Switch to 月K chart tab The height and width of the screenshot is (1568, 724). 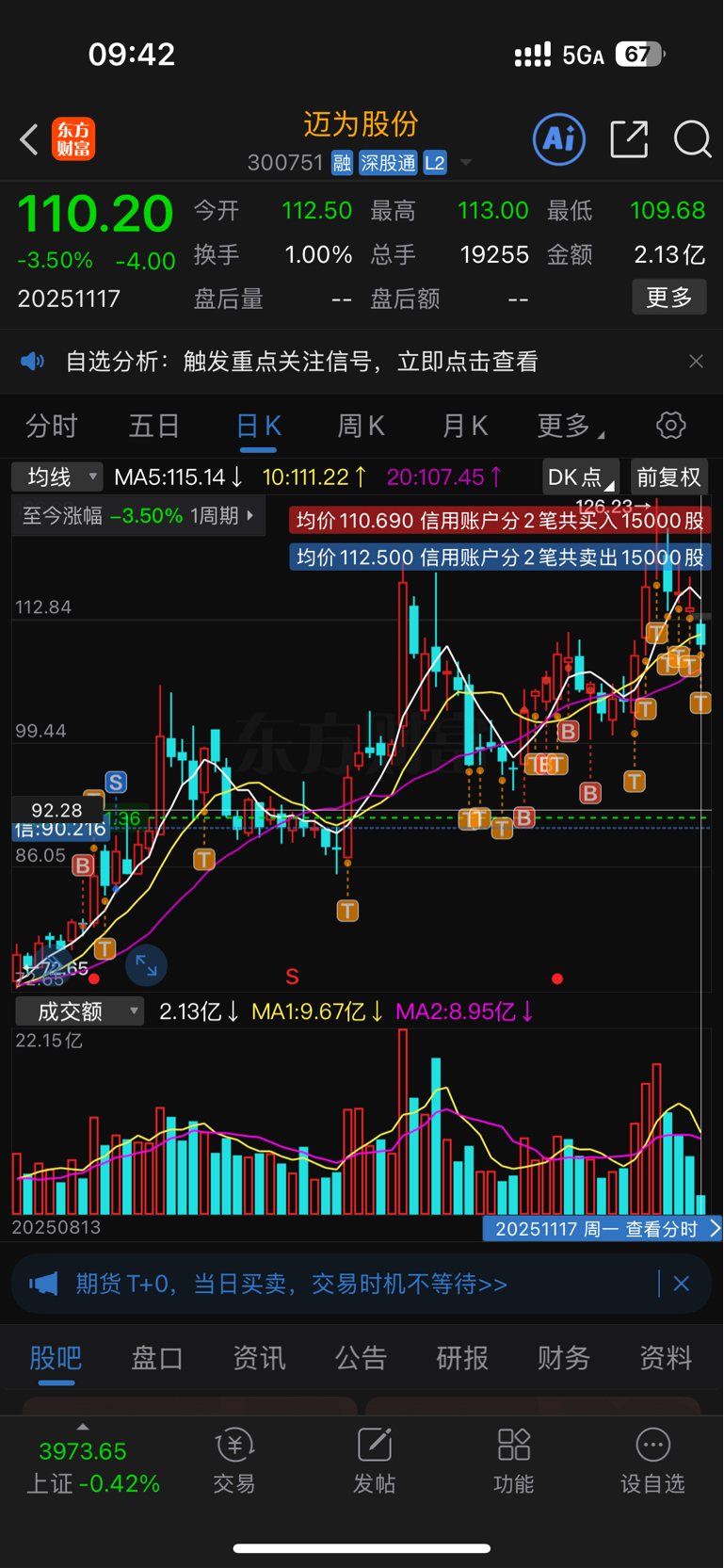pyautogui.click(x=465, y=426)
